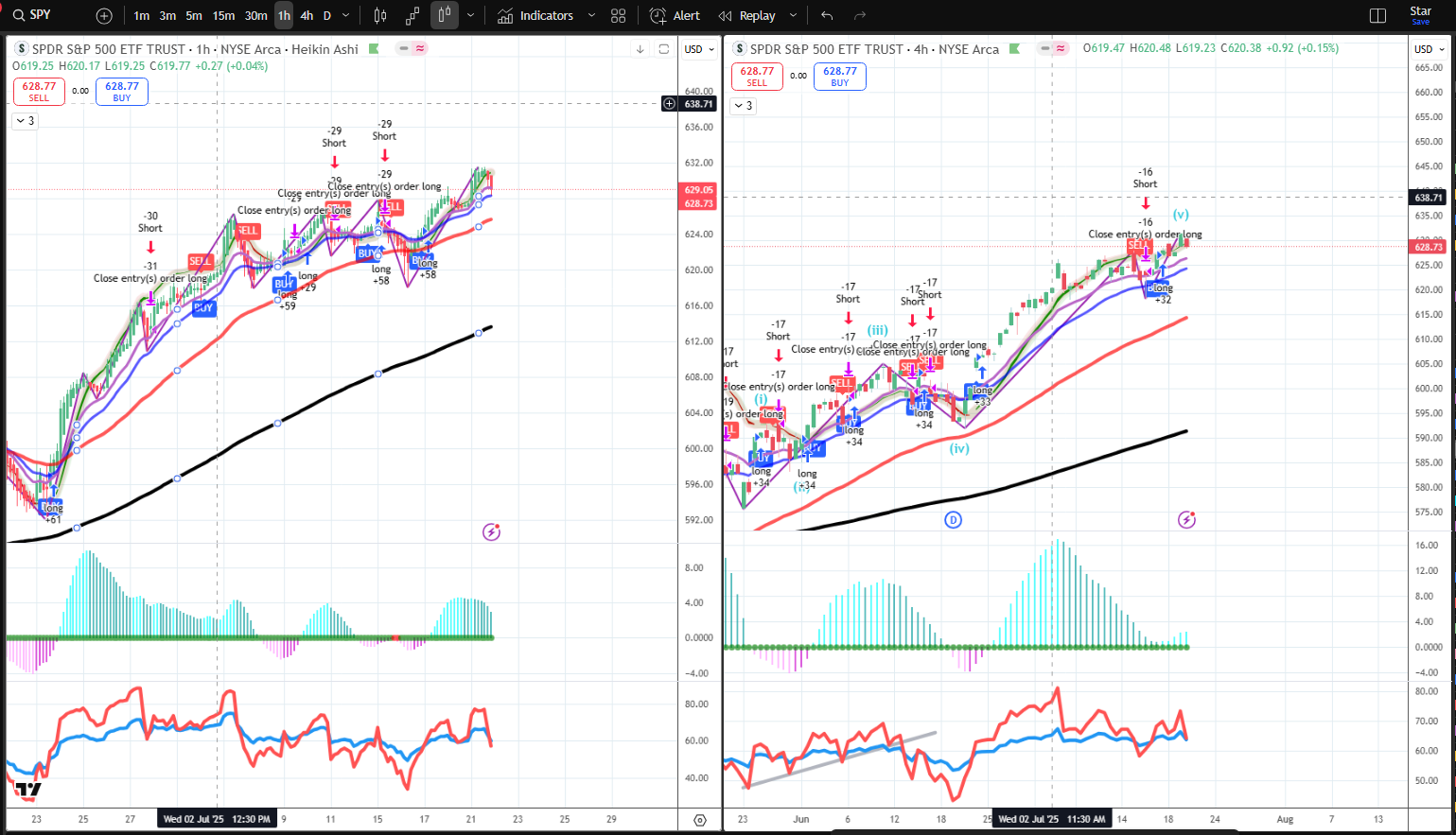Select the 3m timeframe
Screen dimensions: 1456x835
(167, 16)
